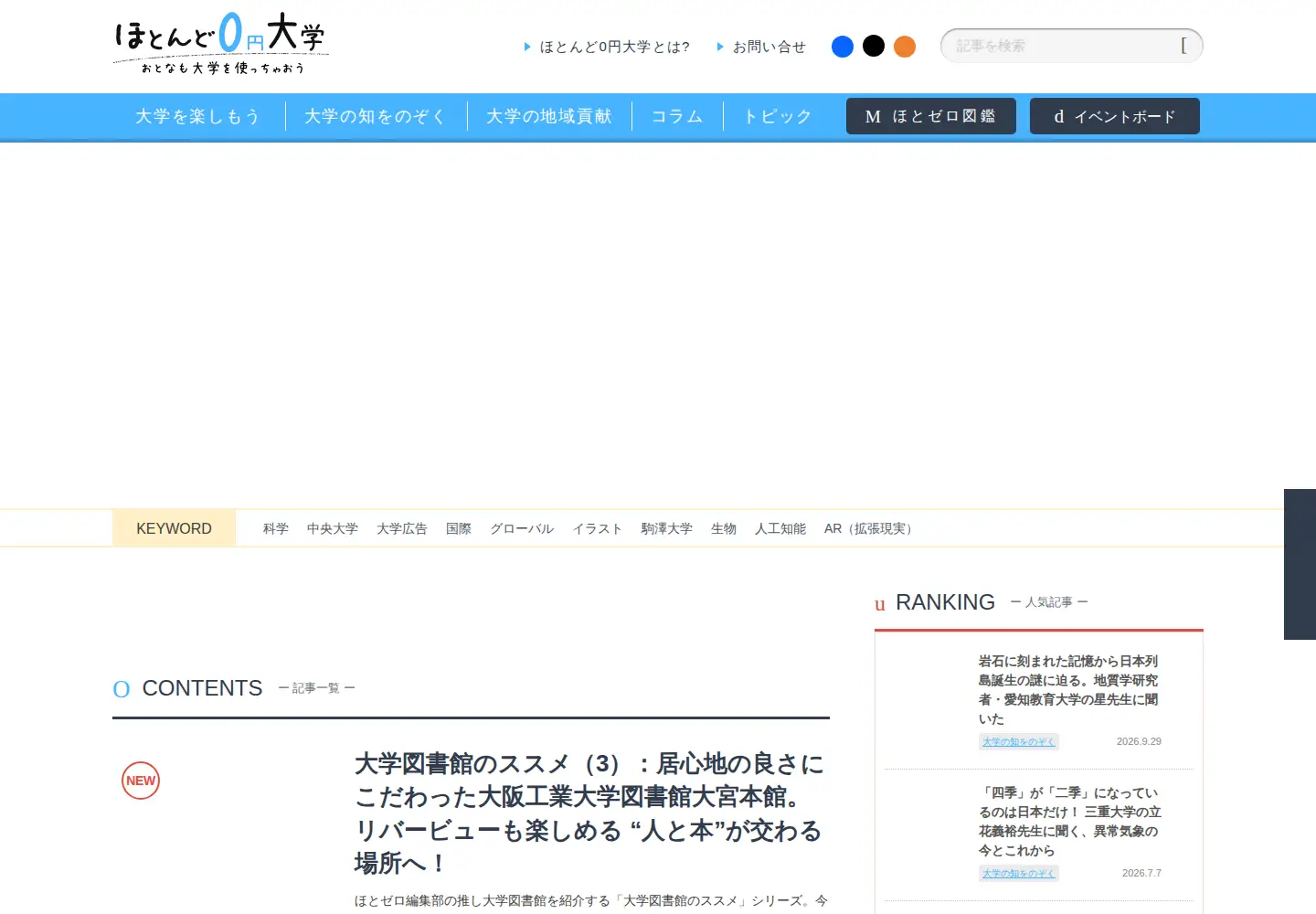Click the ほとんど0円大学 site logo
The height and width of the screenshot is (914, 1316).
click(x=220, y=43)
